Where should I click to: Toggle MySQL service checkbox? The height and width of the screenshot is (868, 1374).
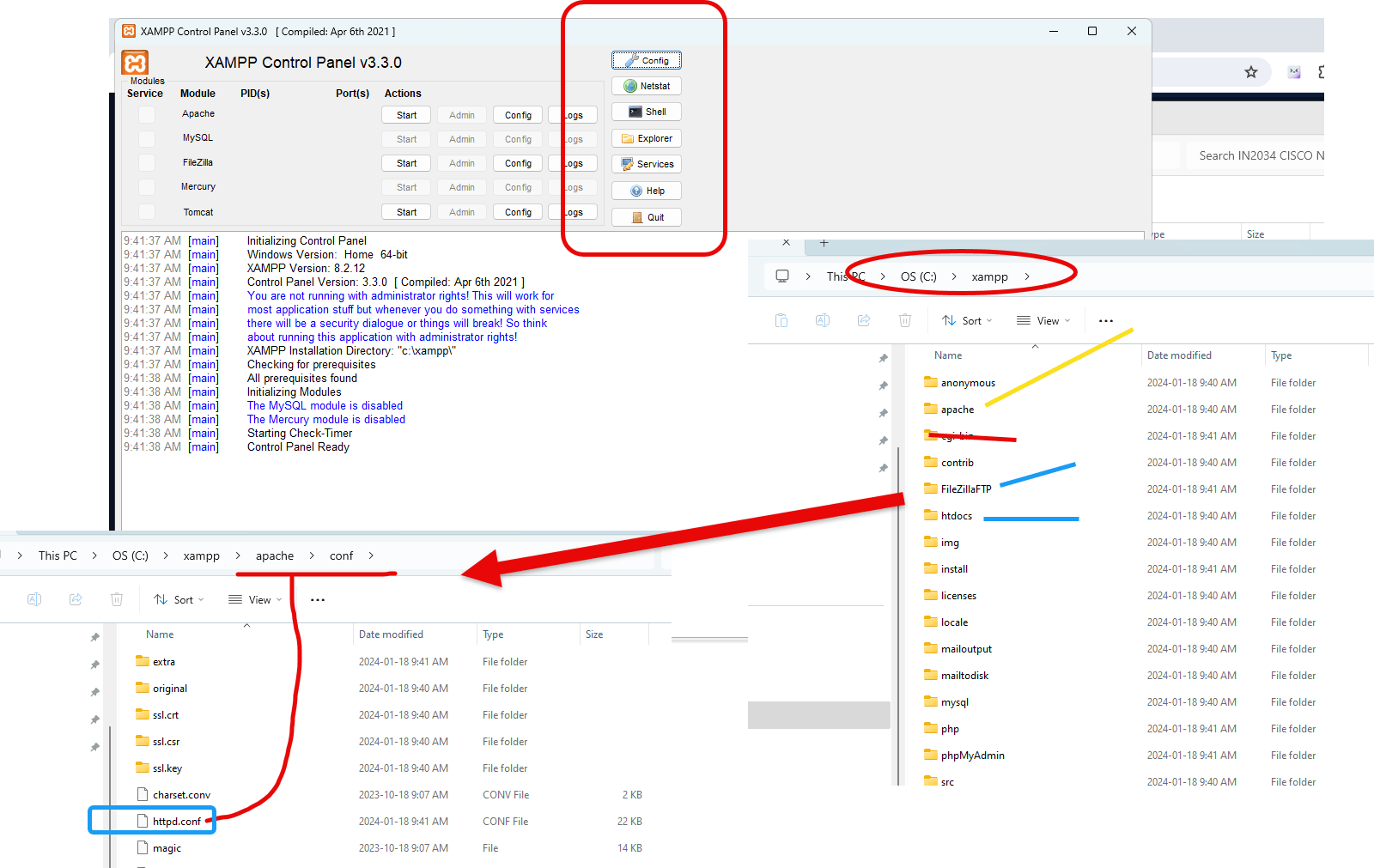point(147,138)
